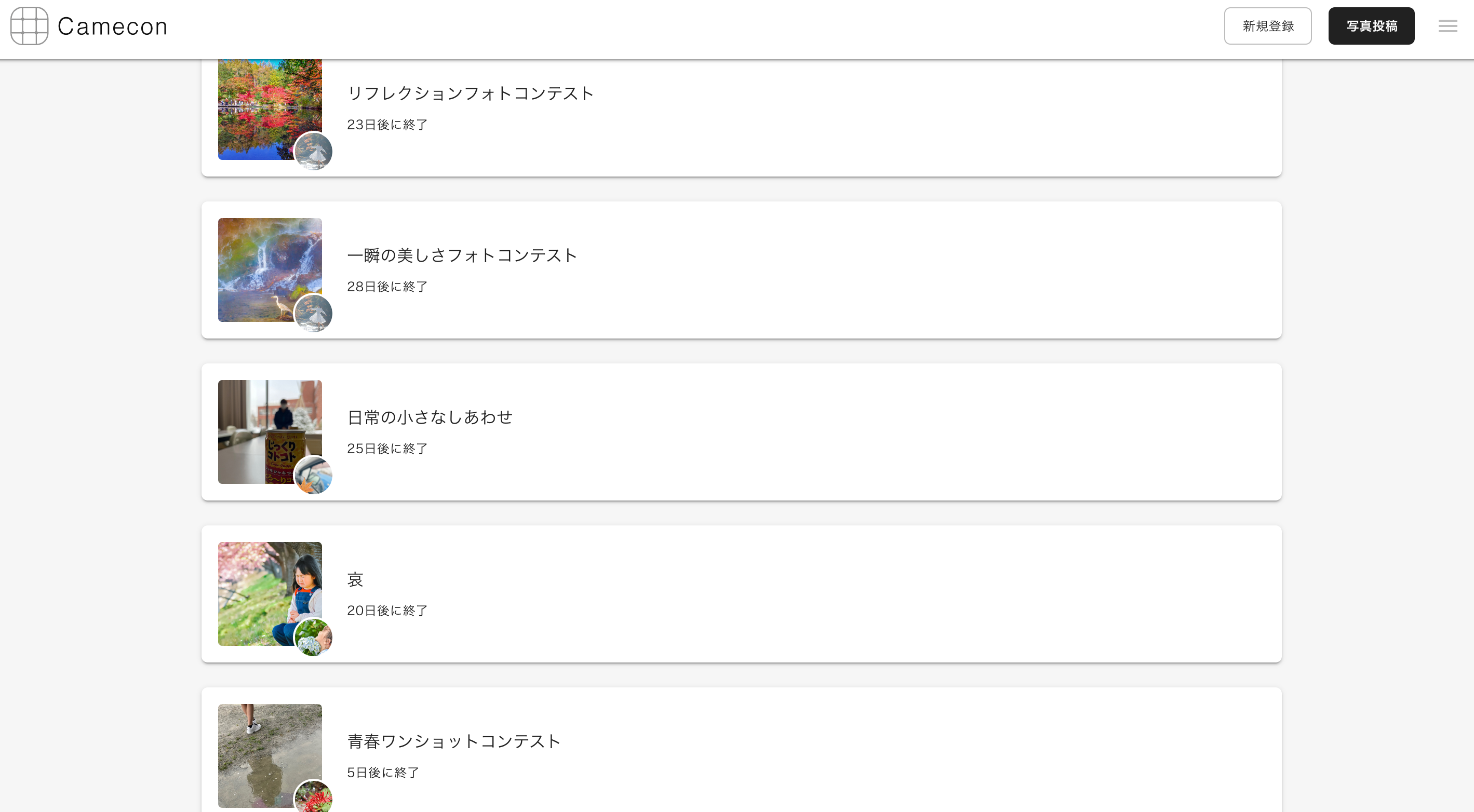Click the Camecon grid logo icon
Image resolution: width=1474 pixels, height=812 pixels.
(x=29, y=26)
